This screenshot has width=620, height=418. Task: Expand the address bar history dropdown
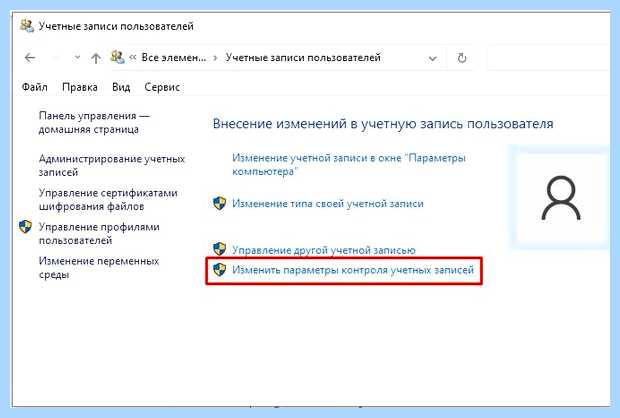433,59
